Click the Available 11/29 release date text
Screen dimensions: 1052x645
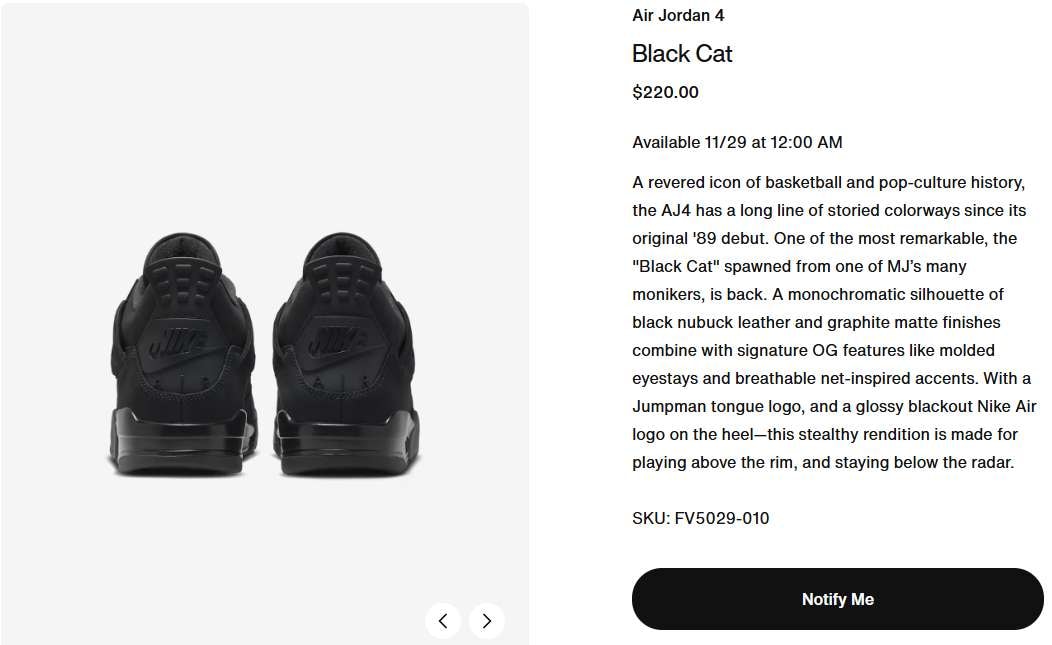pyautogui.click(x=737, y=143)
